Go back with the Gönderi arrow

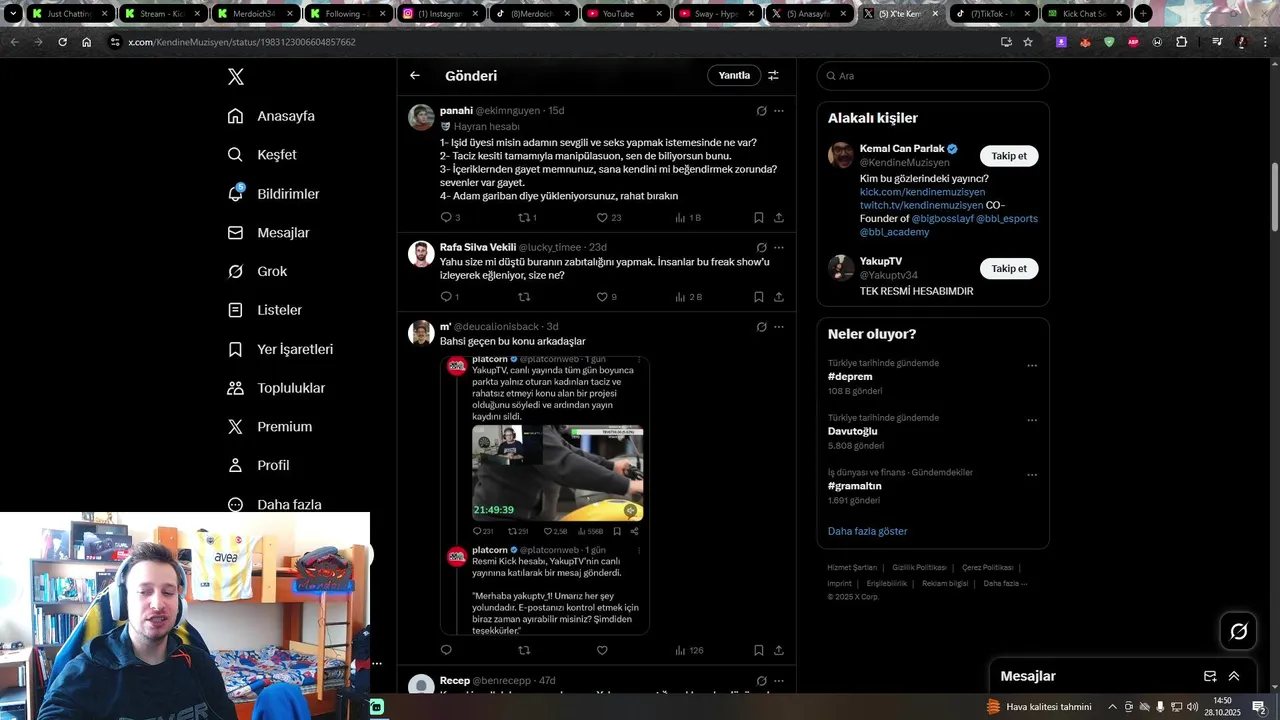pyautogui.click(x=415, y=75)
